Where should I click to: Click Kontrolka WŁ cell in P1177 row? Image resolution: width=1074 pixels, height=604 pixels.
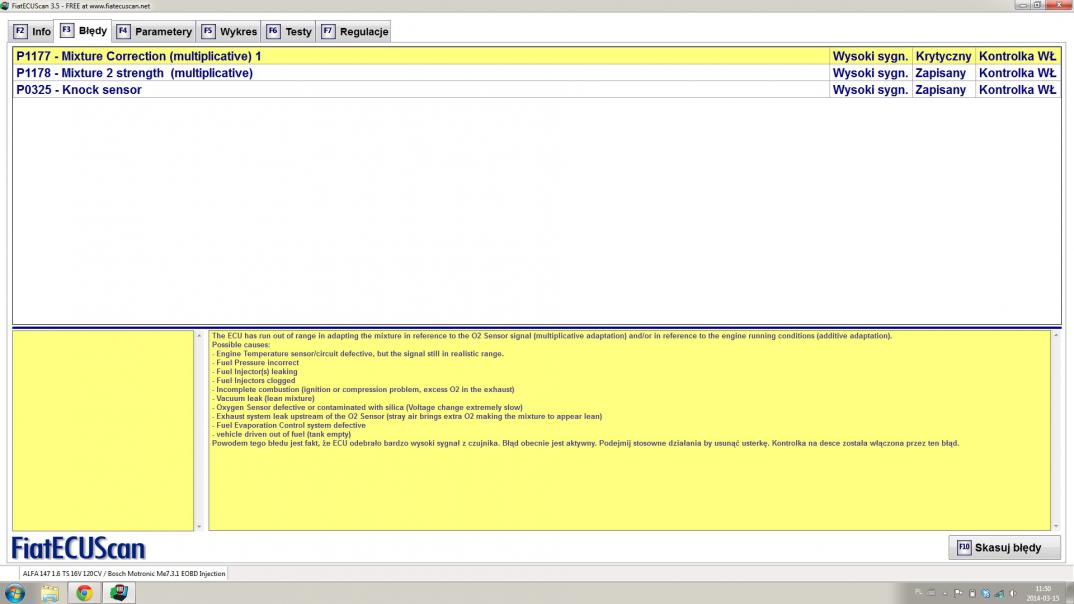click(1017, 56)
